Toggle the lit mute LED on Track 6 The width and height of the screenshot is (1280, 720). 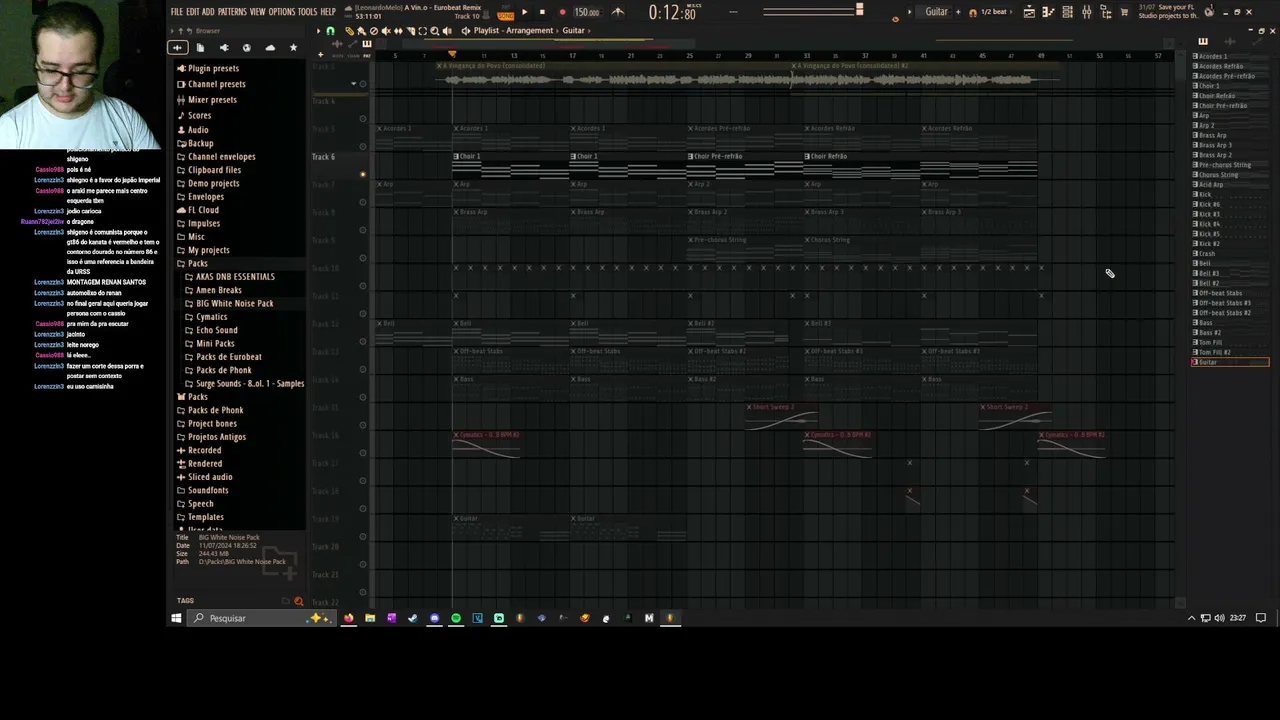(x=363, y=175)
